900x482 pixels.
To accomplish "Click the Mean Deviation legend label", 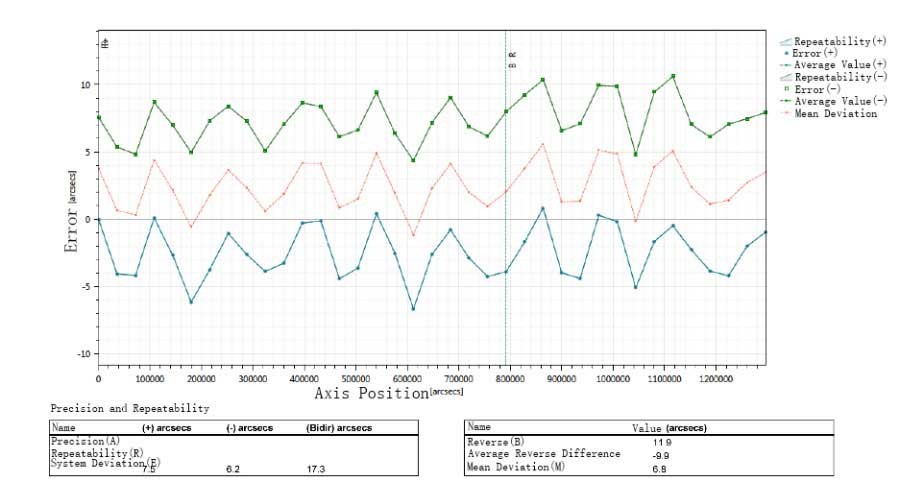I will click(835, 114).
